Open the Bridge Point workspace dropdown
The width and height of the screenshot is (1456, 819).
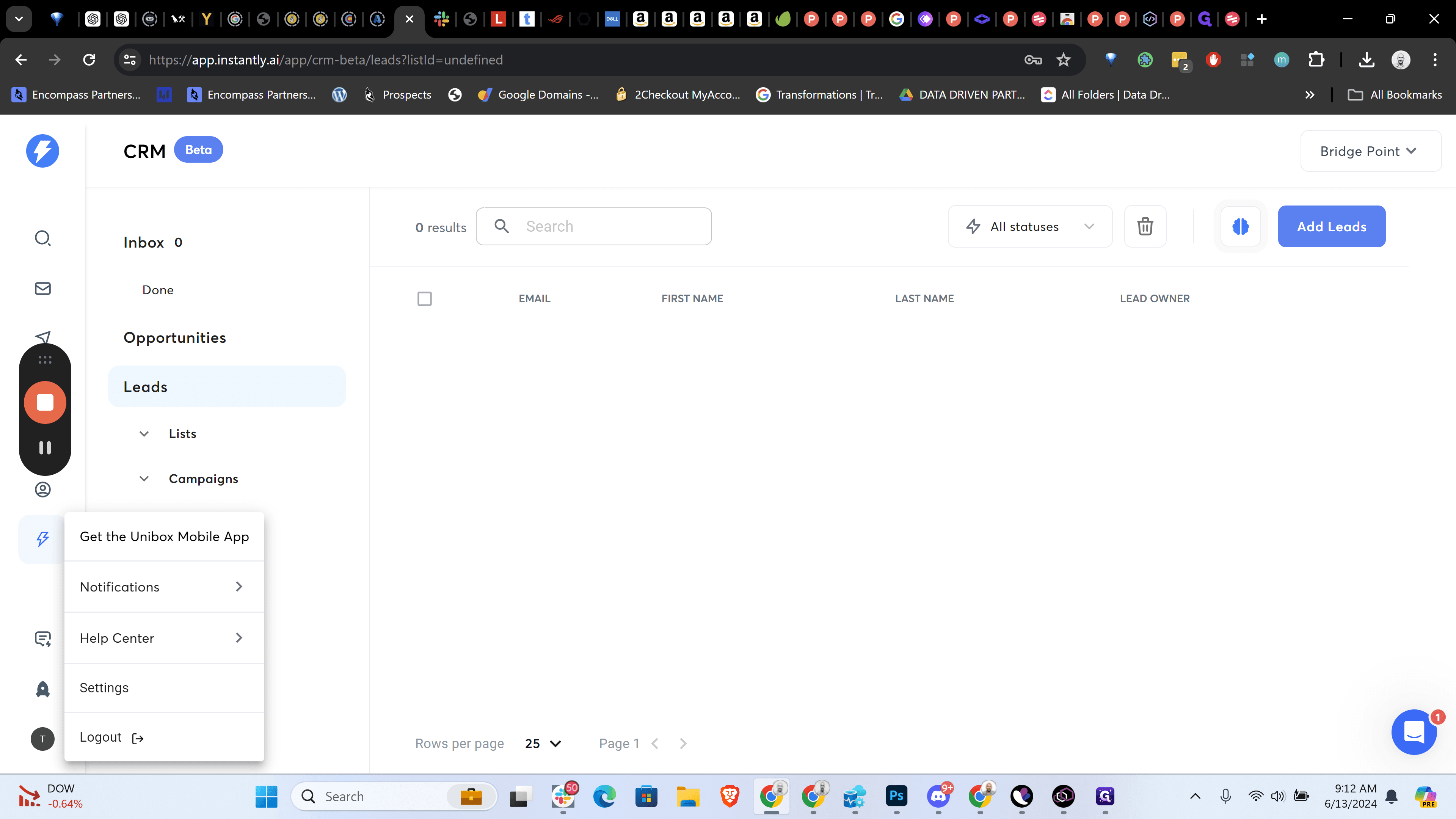(x=1370, y=151)
